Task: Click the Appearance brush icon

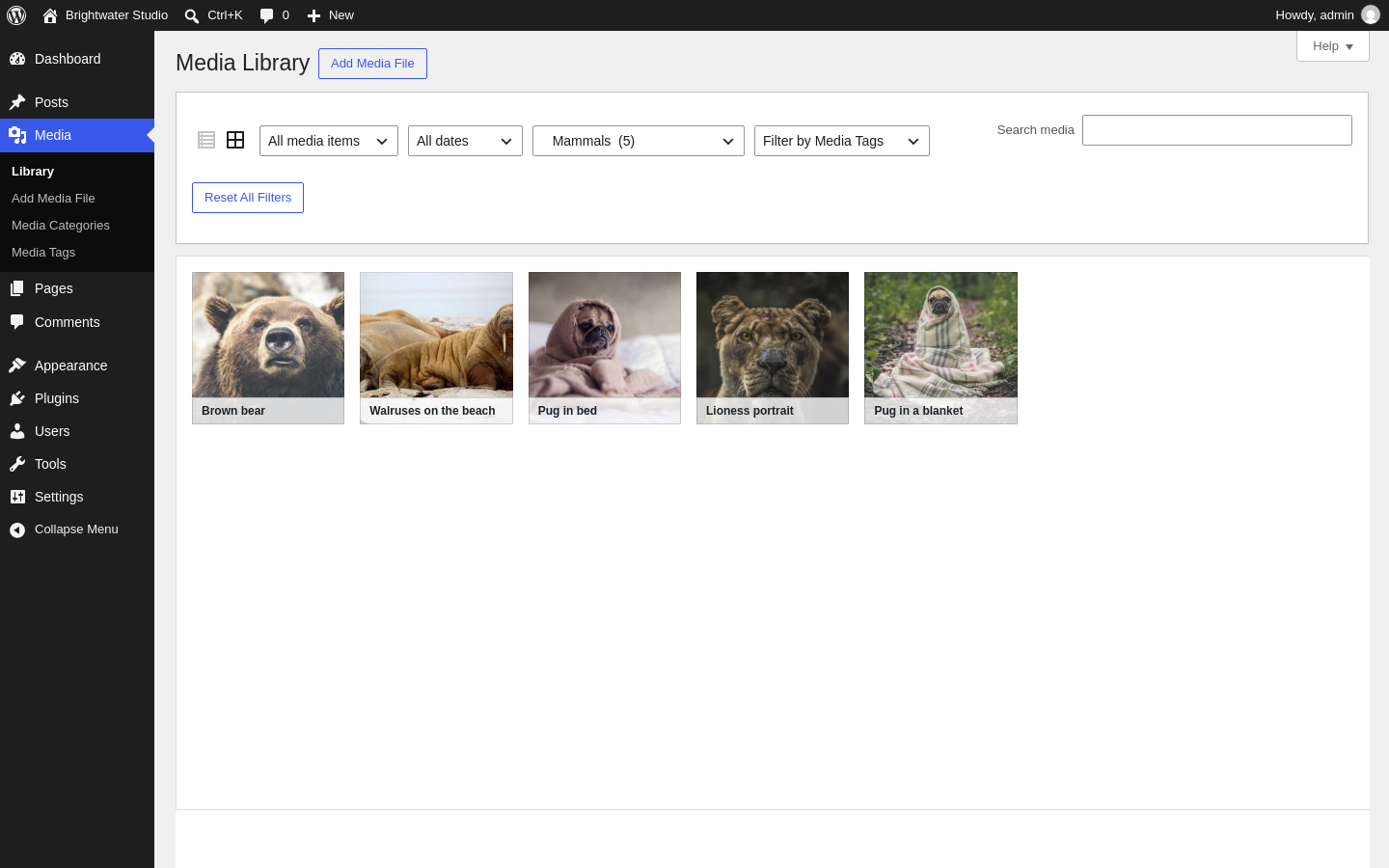Action: click(17, 366)
